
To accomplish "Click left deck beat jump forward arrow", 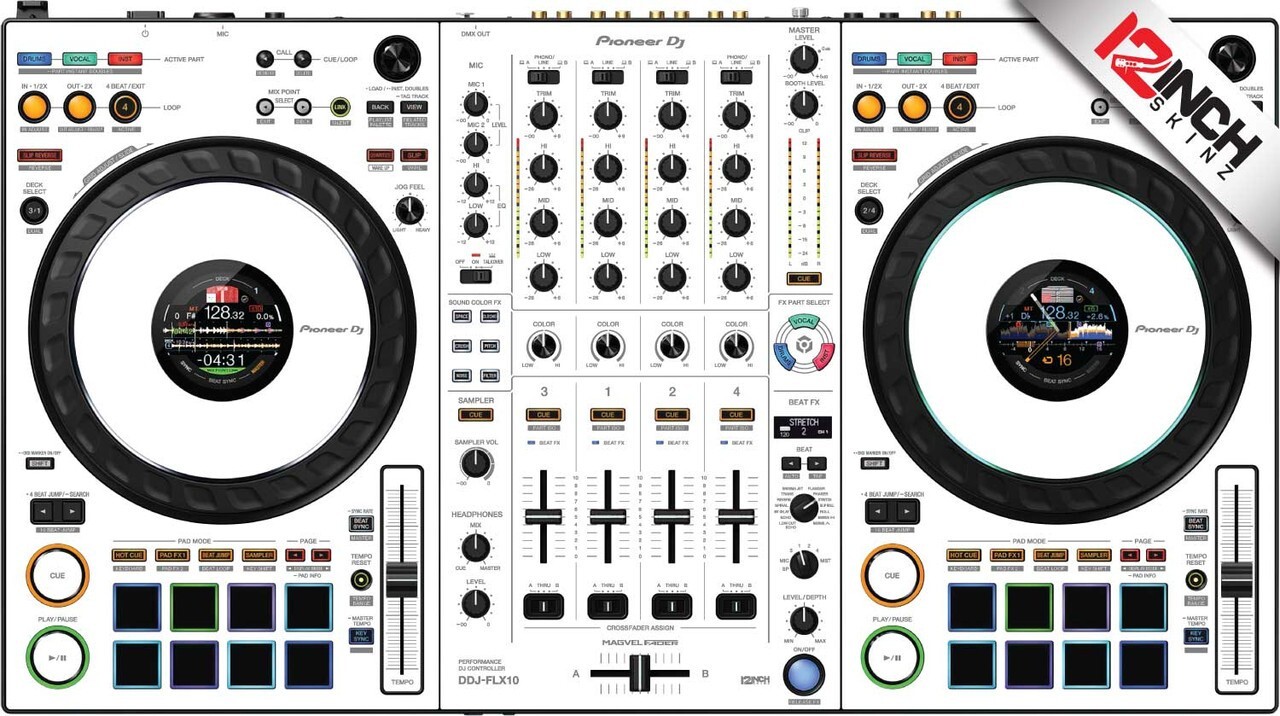I will 72,511.
